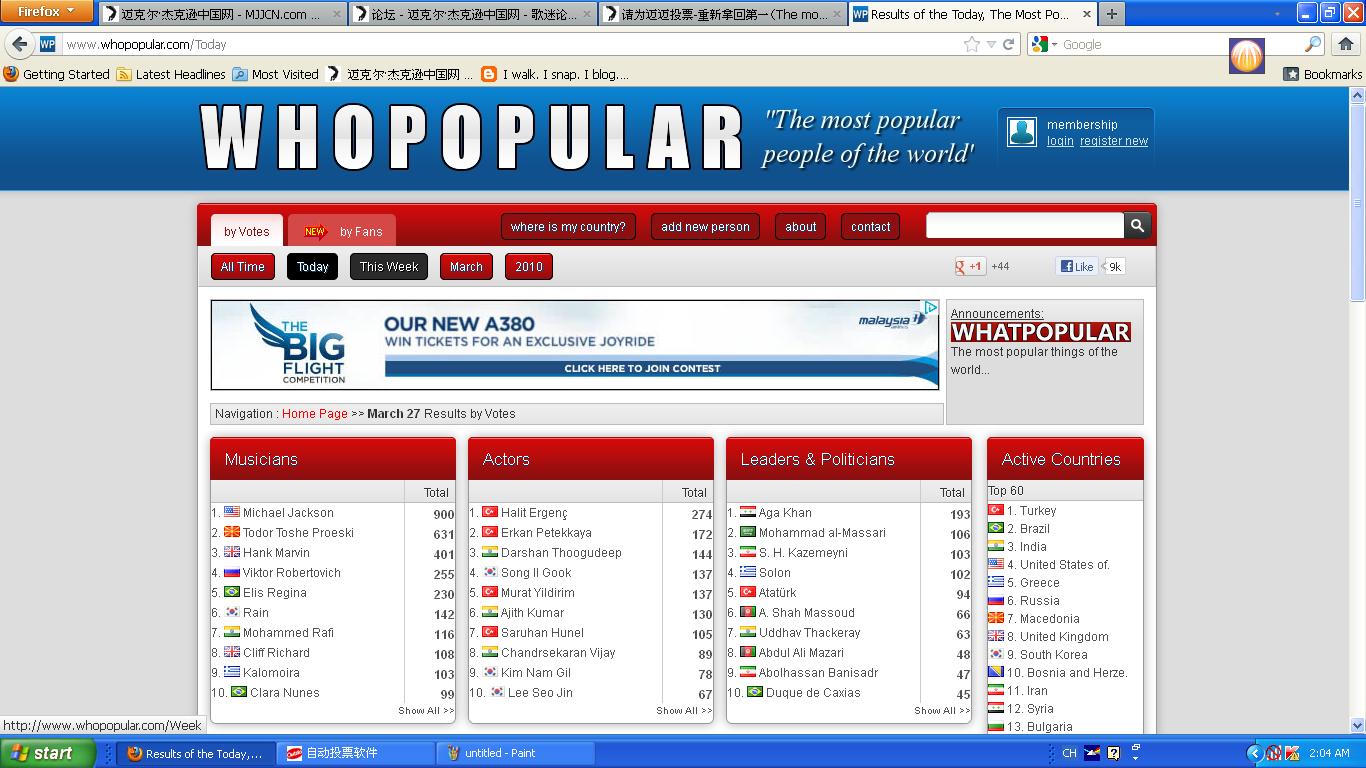
Task: Open the Windows start button
Action: 47,753
